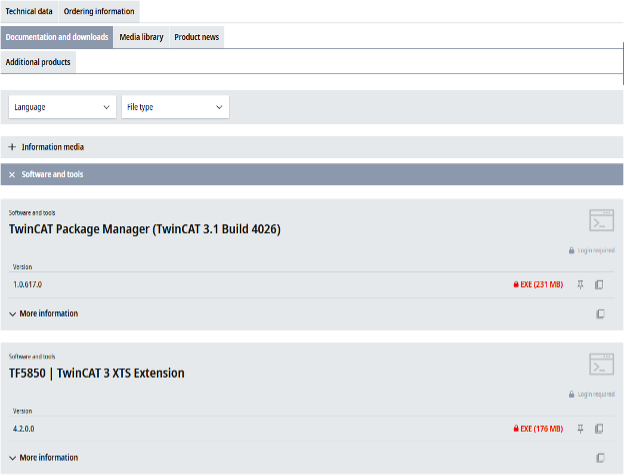Switch to Ordering information tab
Image resolution: width=624 pixels, height=476 pixels.
[x=99, y=11]
